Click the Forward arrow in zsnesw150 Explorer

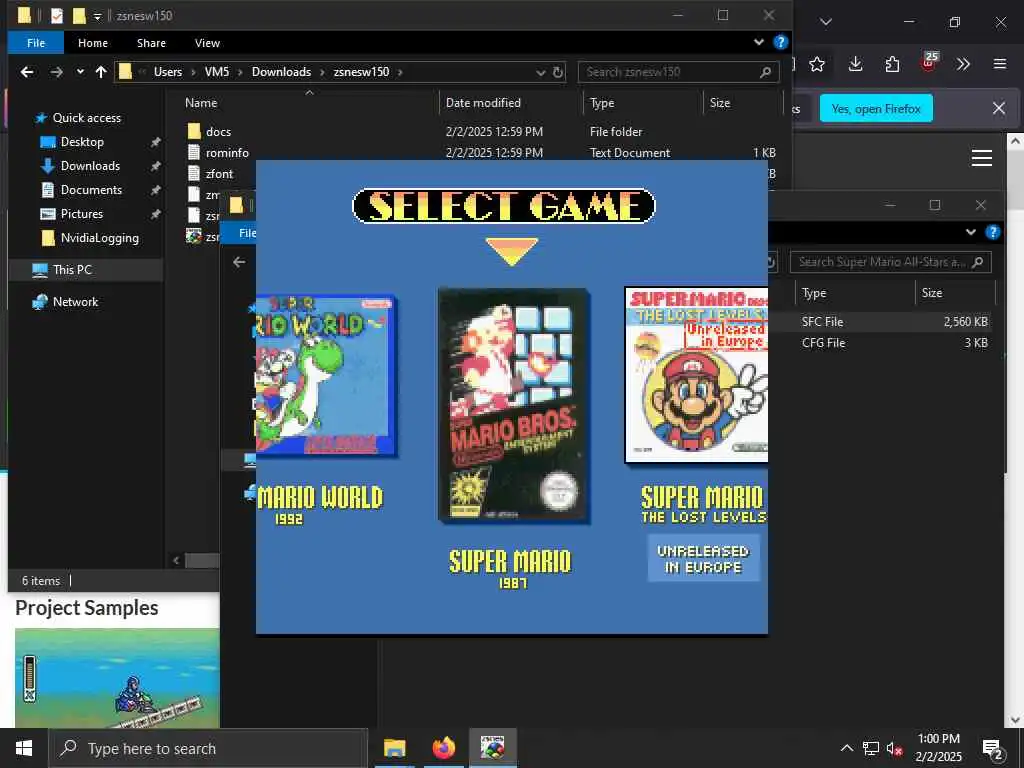tap(57, 72)
